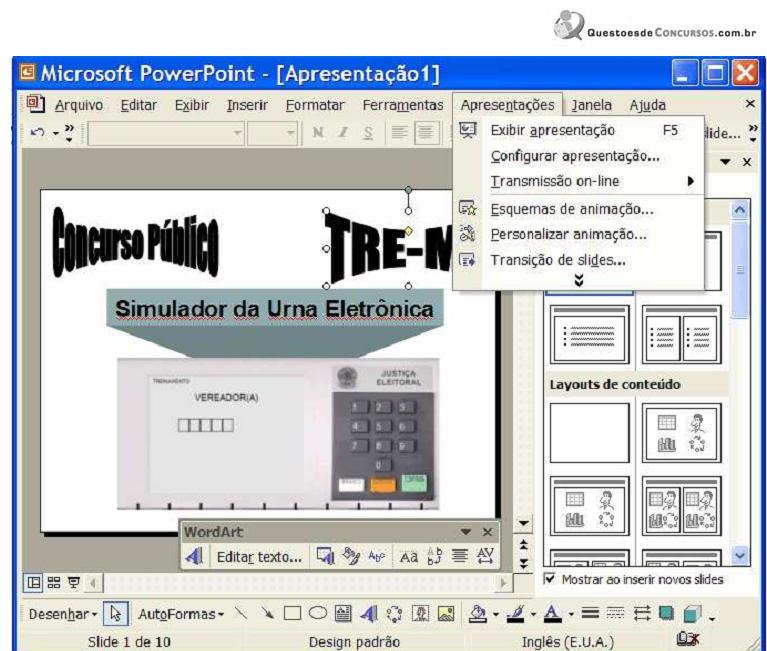Switch to Normal view icon
Viewport: 767px width, 651px height.
click(33, 583)
